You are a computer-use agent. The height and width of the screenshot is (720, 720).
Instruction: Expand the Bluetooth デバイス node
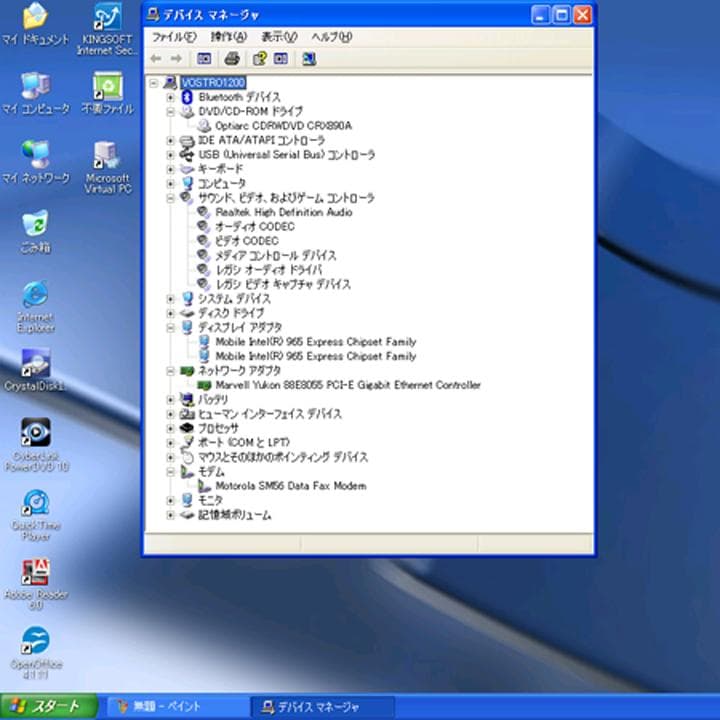(170, 97)
